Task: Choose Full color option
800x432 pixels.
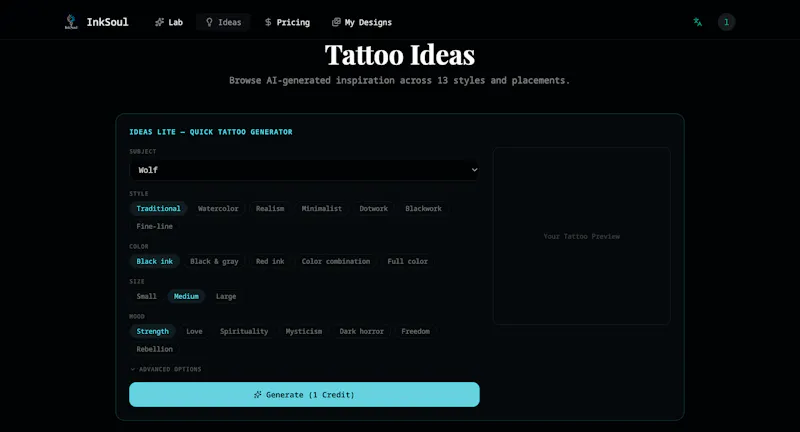Action: click(407, 261)
